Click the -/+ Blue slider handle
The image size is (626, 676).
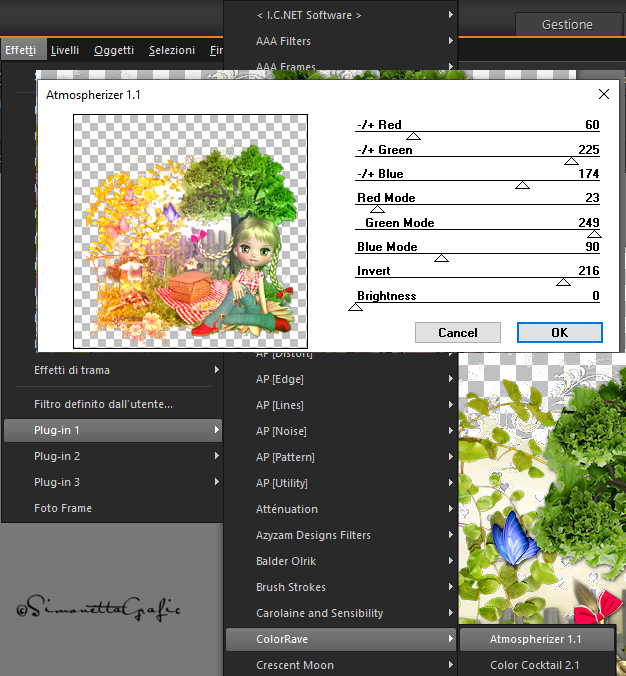[x=522, y=185]
